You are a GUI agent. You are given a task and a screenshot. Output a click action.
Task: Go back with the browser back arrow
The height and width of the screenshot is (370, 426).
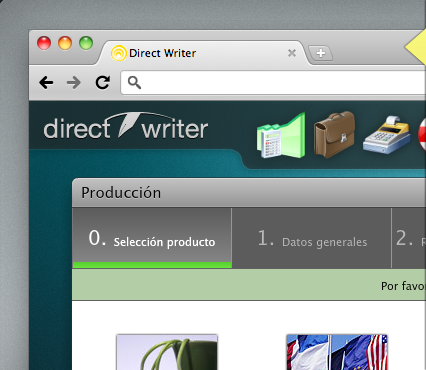coord(46,82)
